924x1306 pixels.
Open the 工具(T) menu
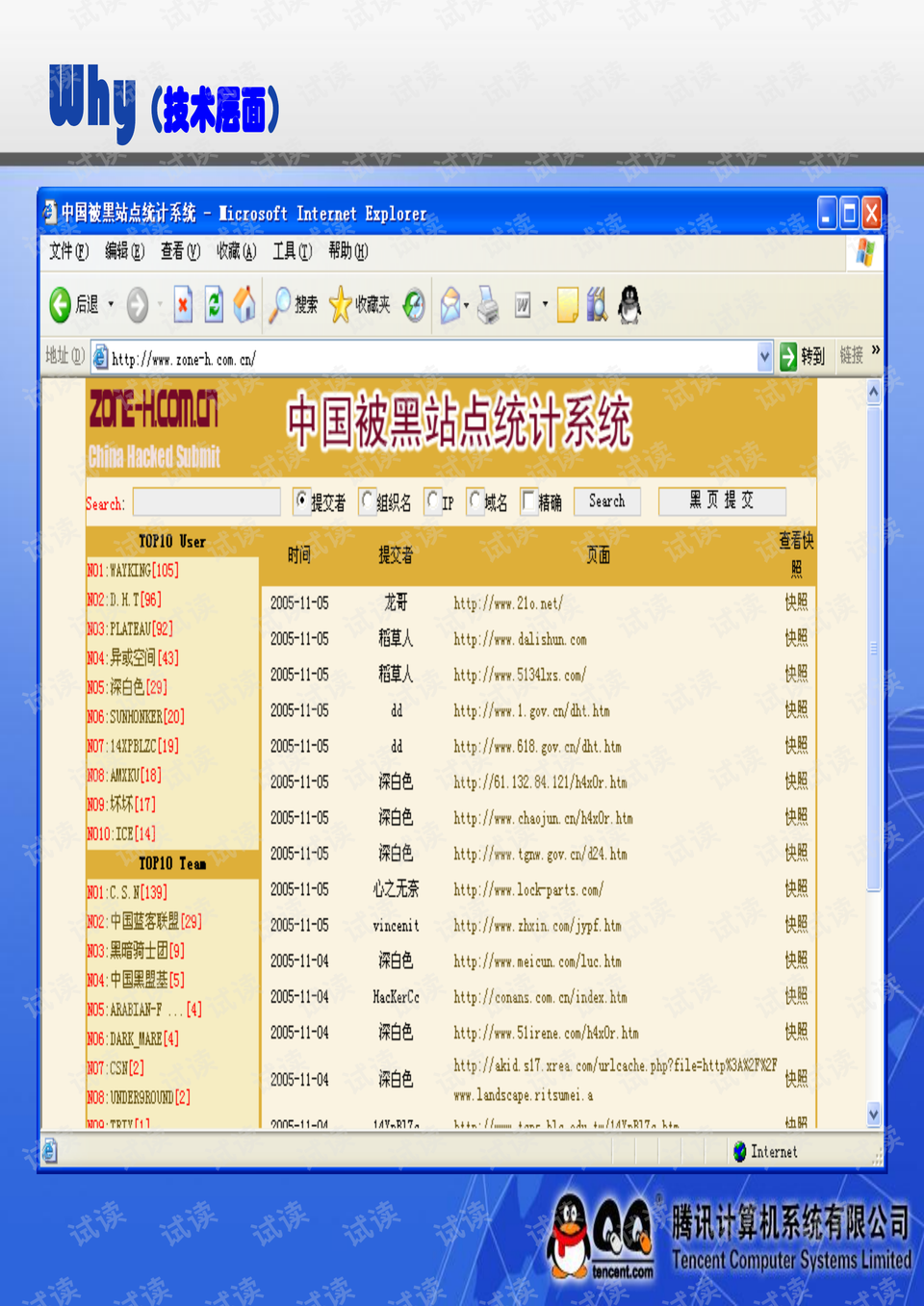click(x=292, y=251)
